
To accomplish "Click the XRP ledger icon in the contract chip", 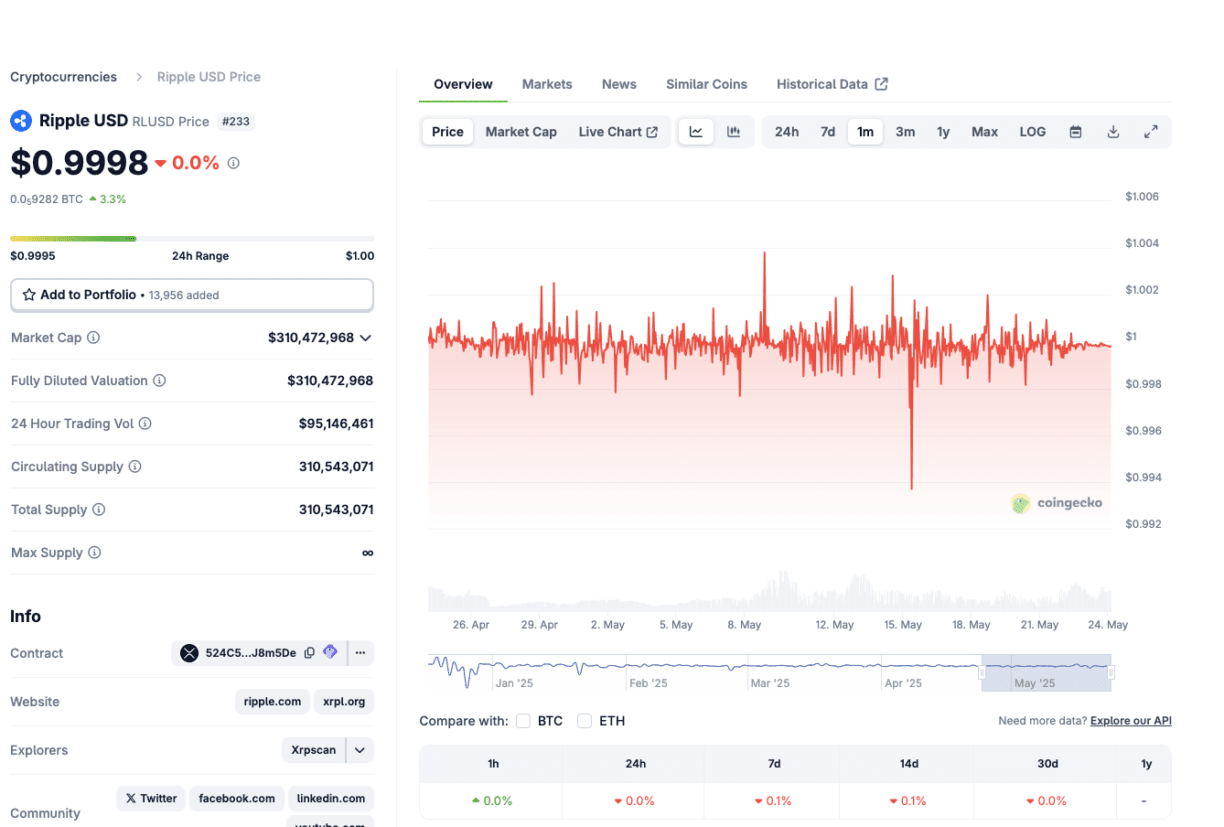I will (189, 653).
